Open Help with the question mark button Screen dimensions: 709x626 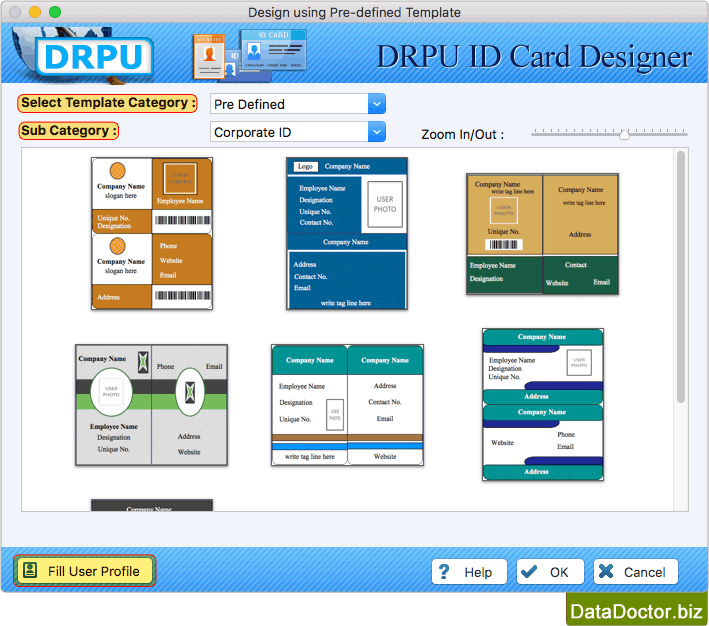coord(469,572)
